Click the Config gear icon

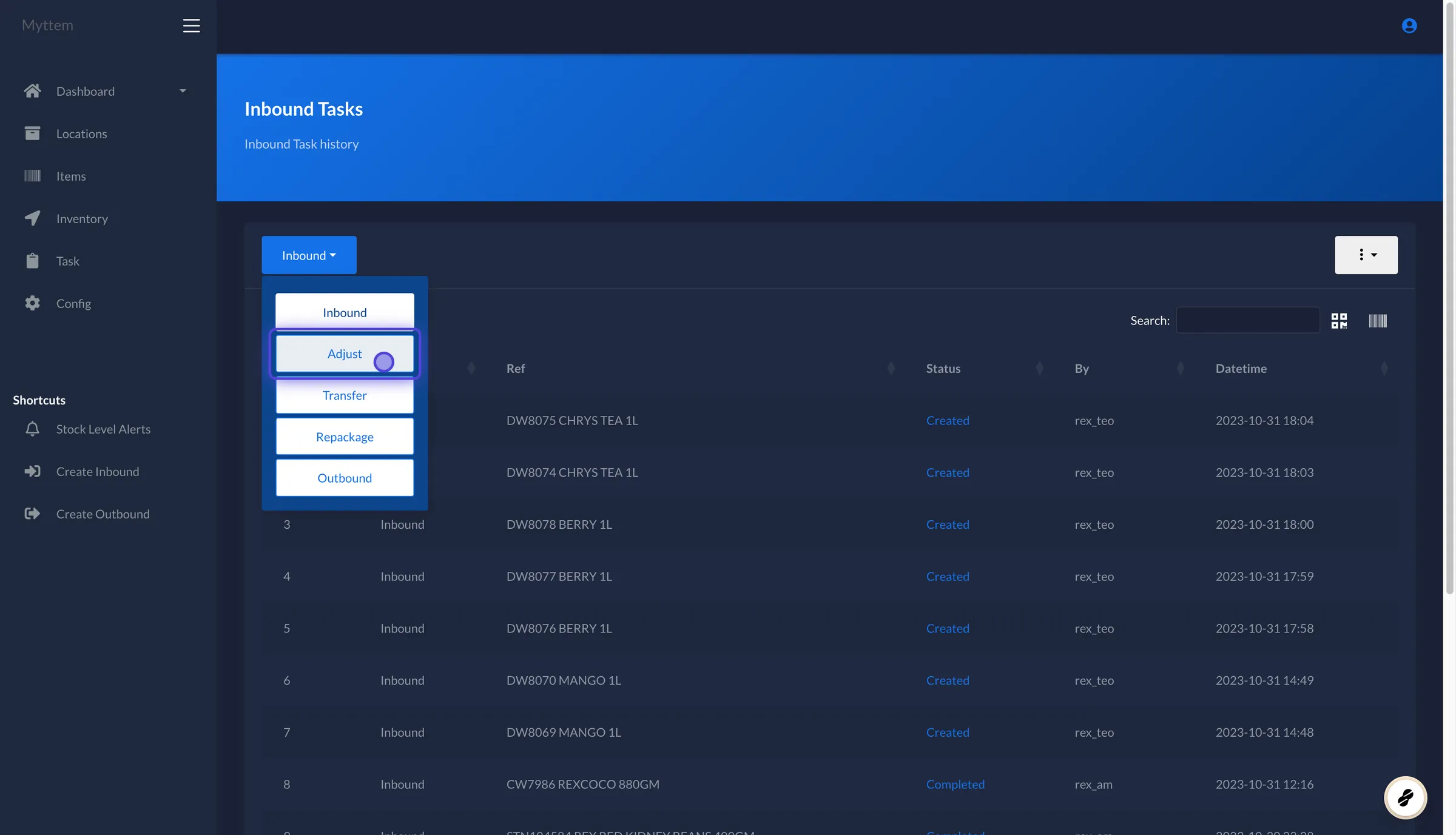(32, 303)
